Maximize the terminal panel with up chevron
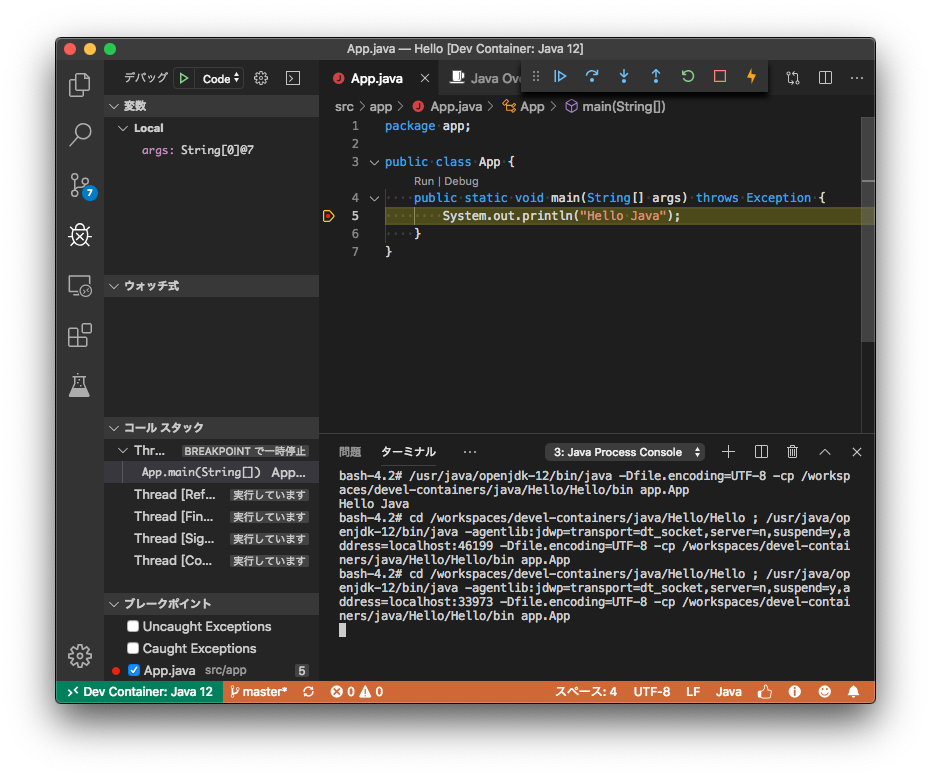931x777 pixels. (x=825, y=452)
